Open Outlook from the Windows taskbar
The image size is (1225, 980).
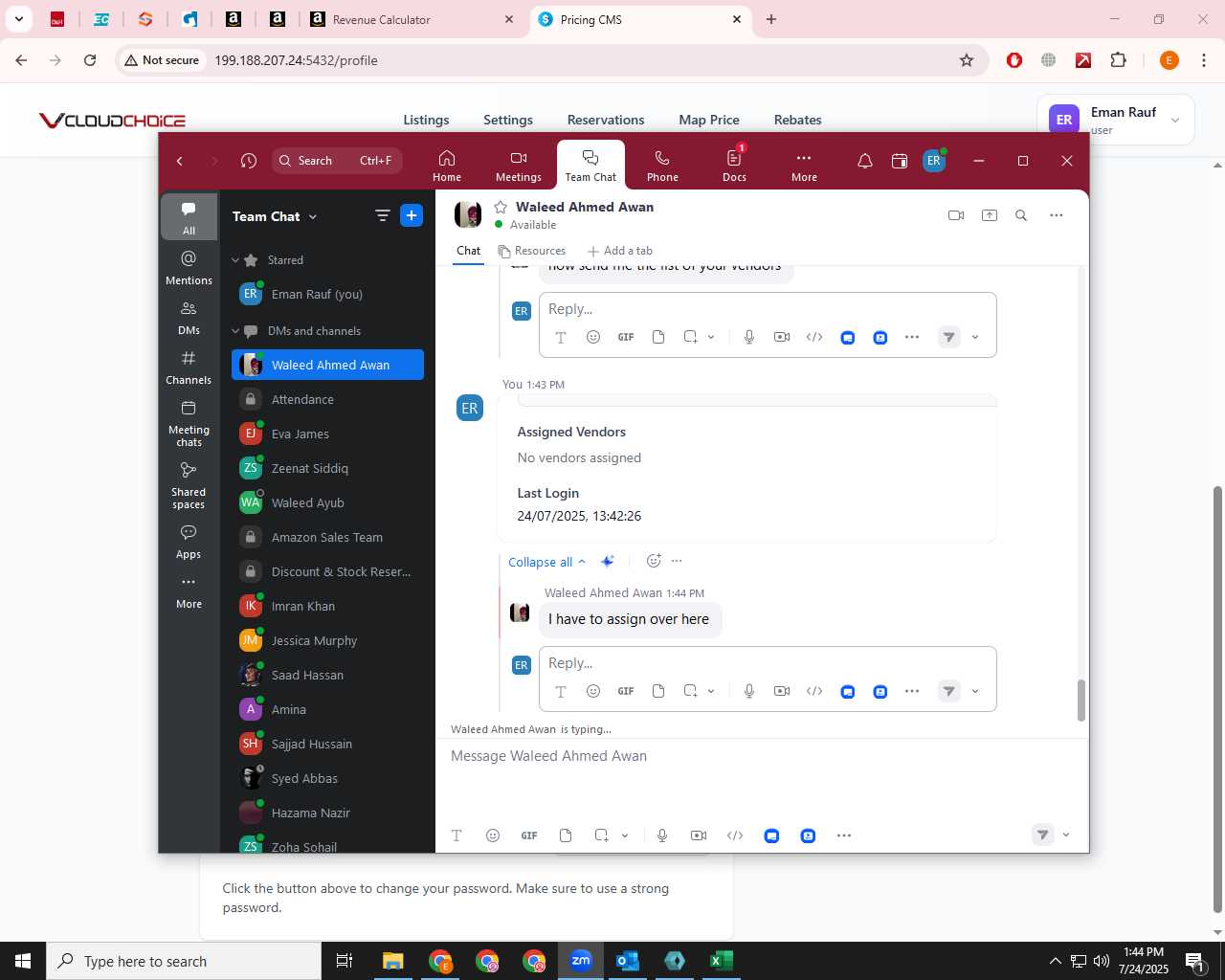click(x=628, y=961)
